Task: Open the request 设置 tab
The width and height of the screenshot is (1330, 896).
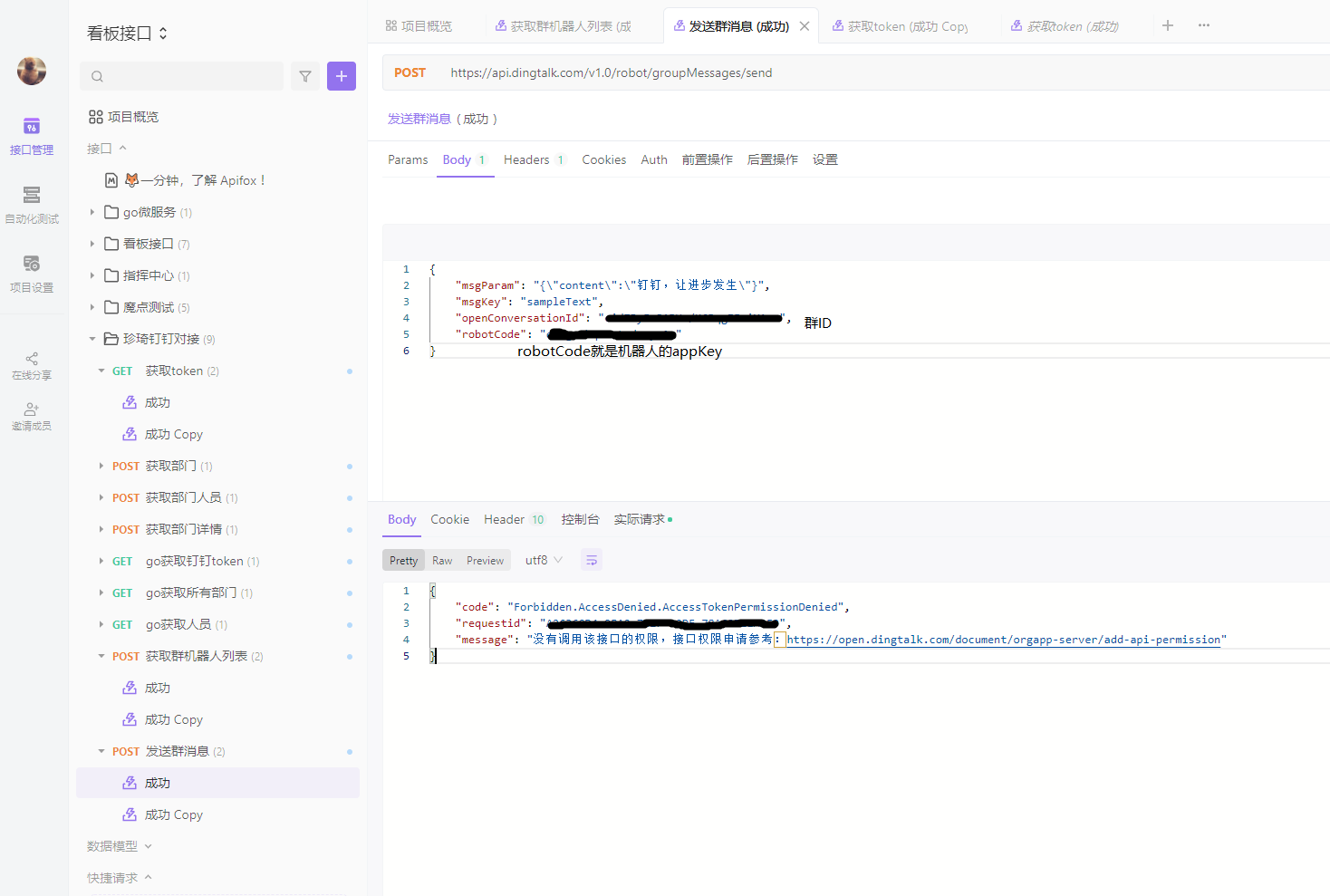Action: (x=825, y=159)
